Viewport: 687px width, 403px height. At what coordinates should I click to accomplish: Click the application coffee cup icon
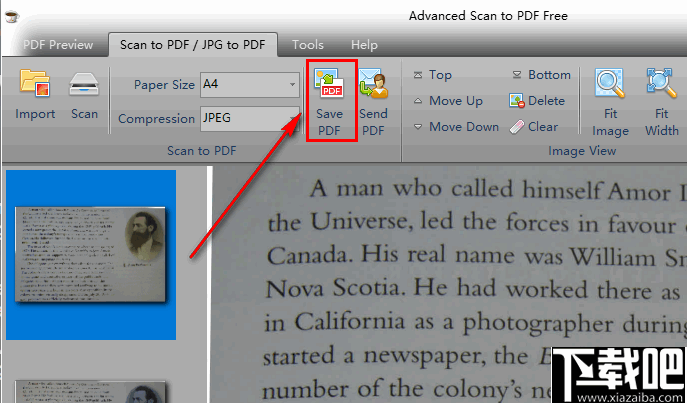(11, 17)
